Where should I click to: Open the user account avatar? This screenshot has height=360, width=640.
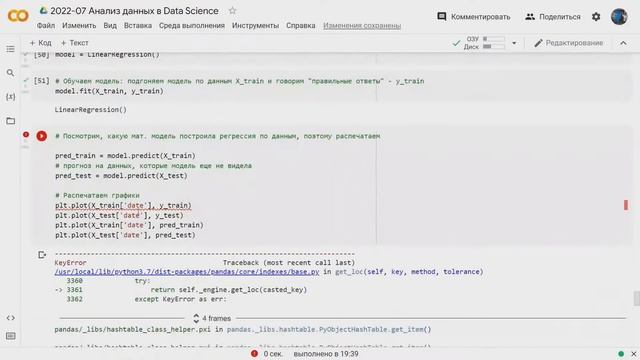[619, 16]
